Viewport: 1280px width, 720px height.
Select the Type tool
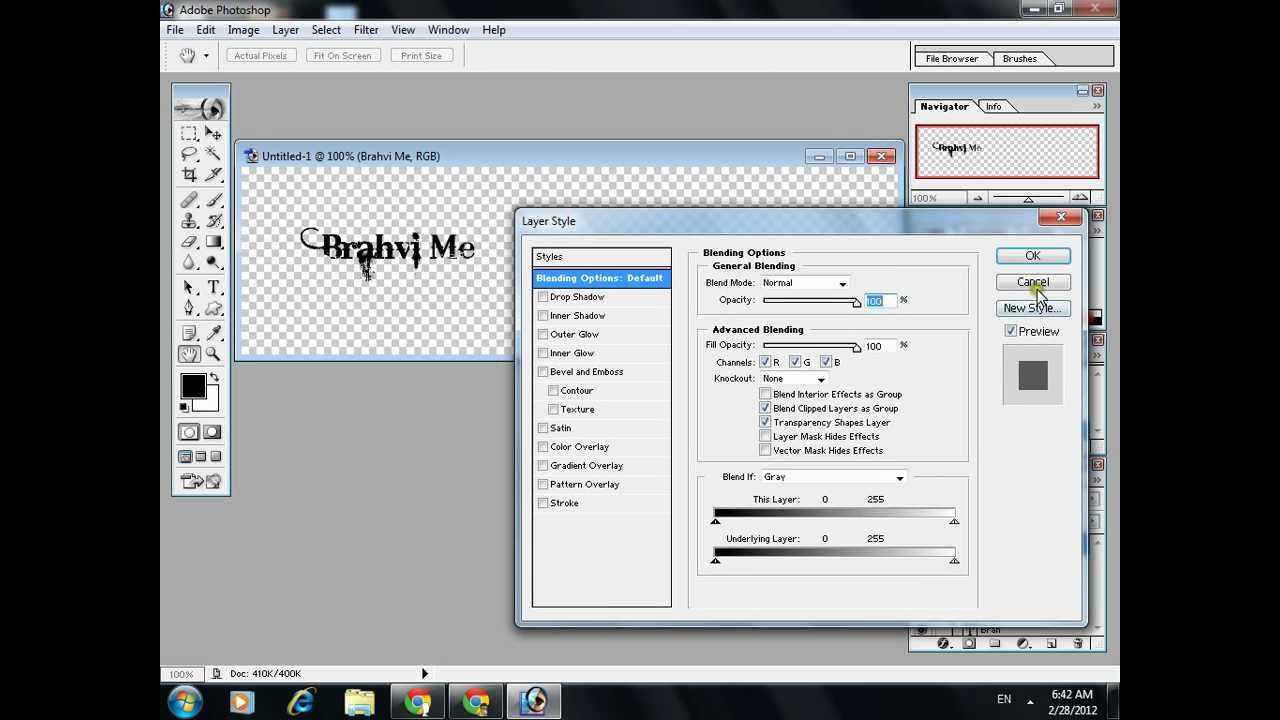click(213, 288)
